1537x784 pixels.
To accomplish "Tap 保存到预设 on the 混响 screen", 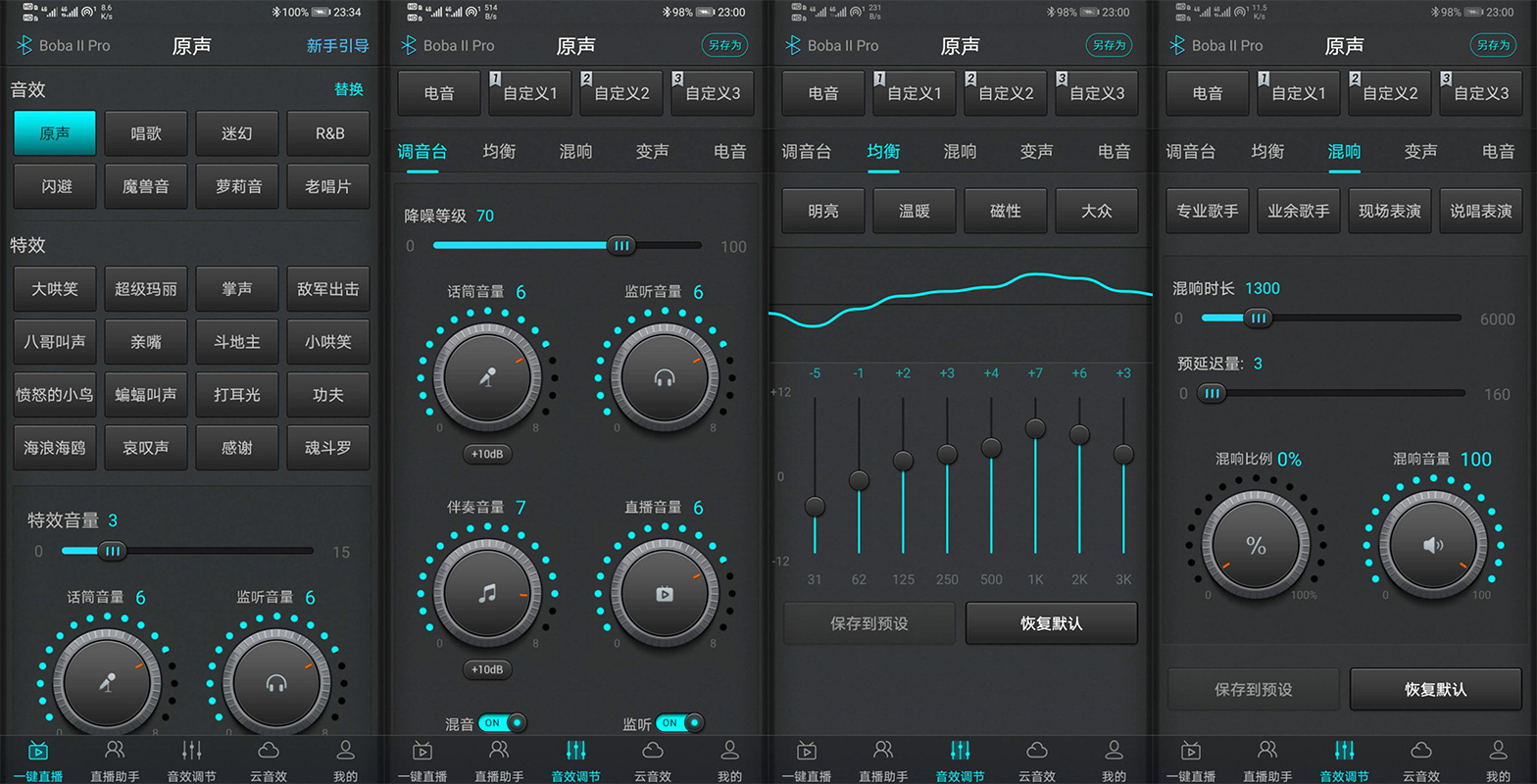I will [x=1254, y=689].
